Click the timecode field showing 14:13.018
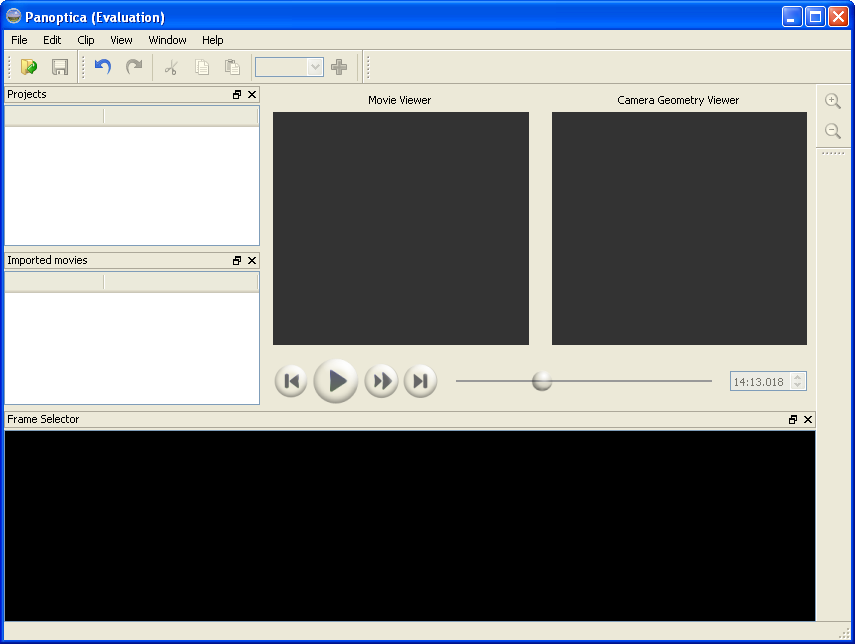The height and width of the screenshot is (644, 855). pos(760,382)
